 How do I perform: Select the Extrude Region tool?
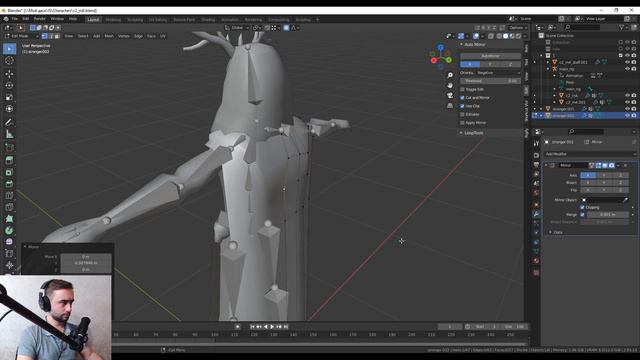tap(9, 160)
